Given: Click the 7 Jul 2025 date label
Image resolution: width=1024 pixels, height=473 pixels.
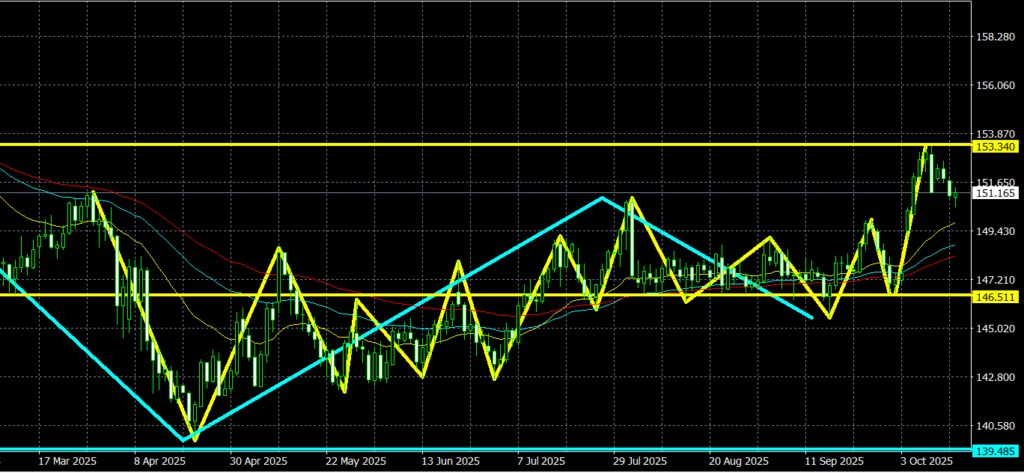Looking at the screenshot, I should coord(545,462).
